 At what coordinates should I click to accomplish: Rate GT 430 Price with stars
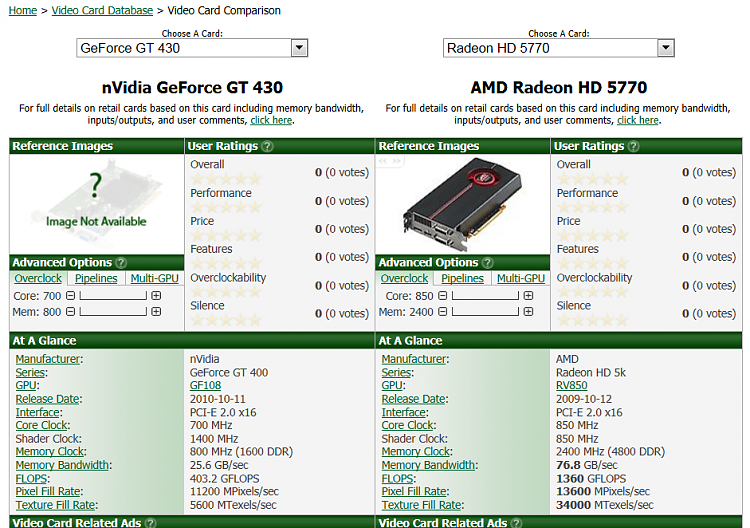click(226, 236)
